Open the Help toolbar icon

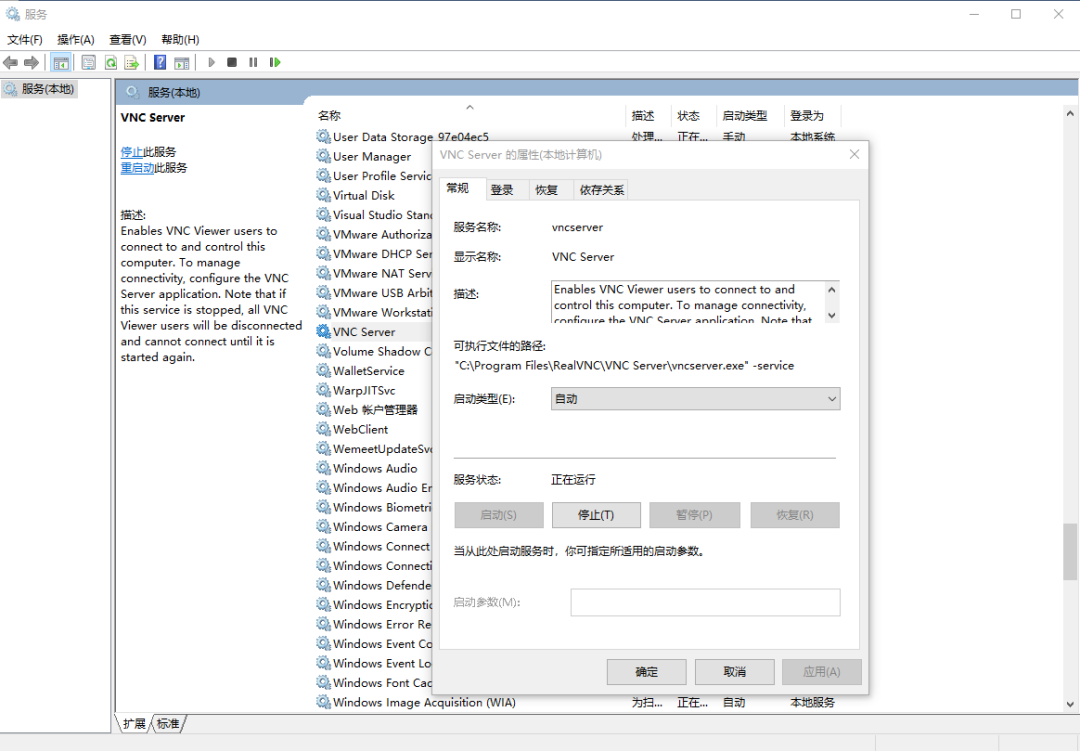pos(160,63)
